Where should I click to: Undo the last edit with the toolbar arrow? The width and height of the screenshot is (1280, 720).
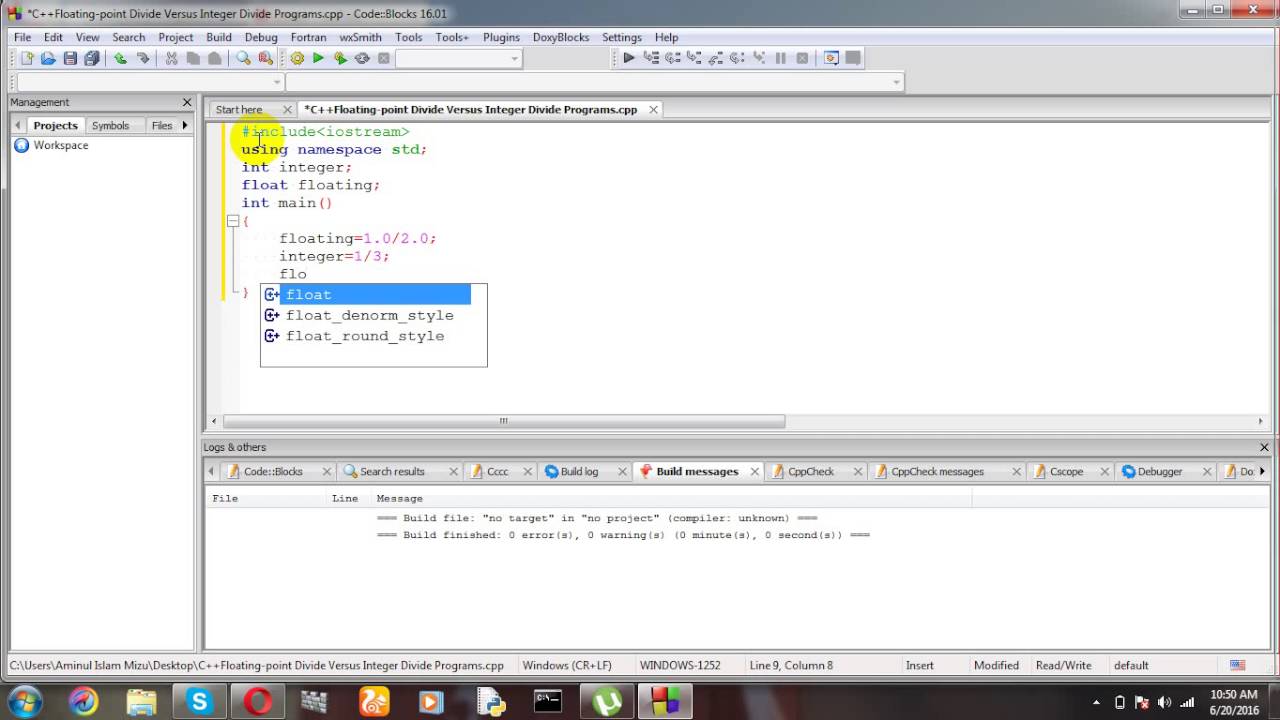tap(120, 58)
